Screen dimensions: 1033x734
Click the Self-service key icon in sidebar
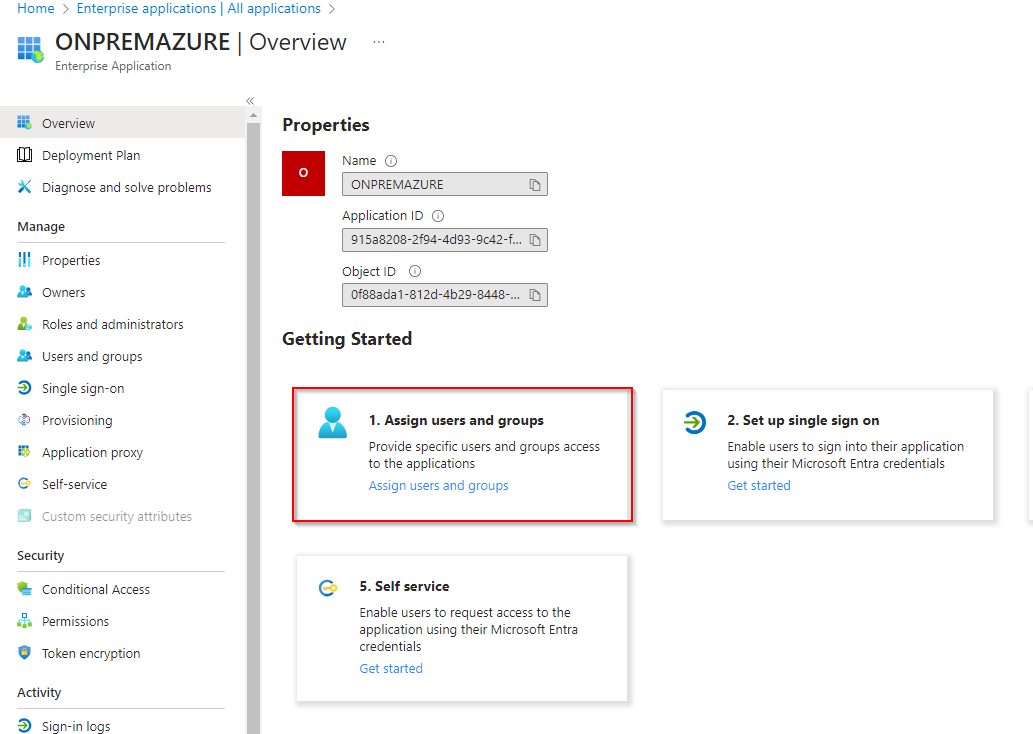coord(24,484)
